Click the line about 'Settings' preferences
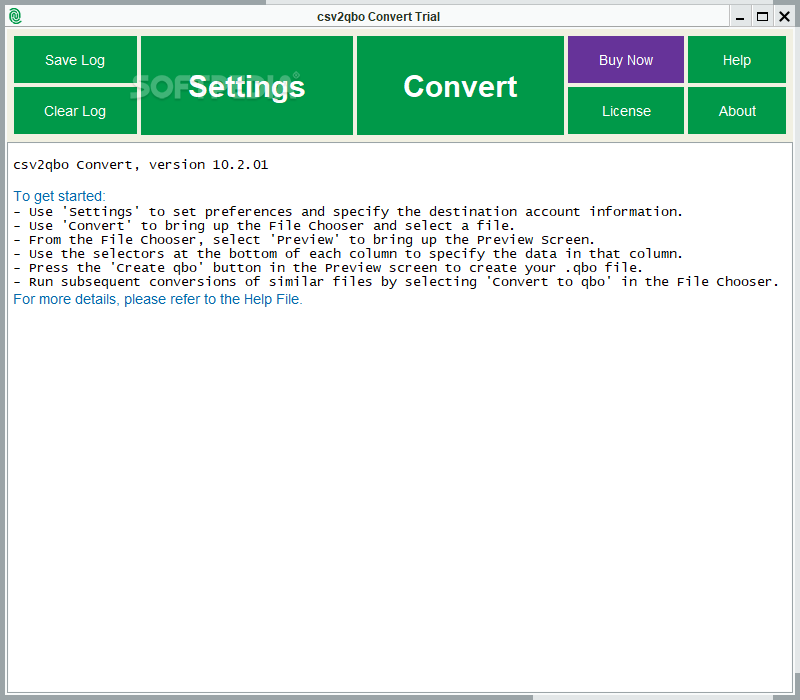This screenshot has width=800, height=700. tap(348, 211)
